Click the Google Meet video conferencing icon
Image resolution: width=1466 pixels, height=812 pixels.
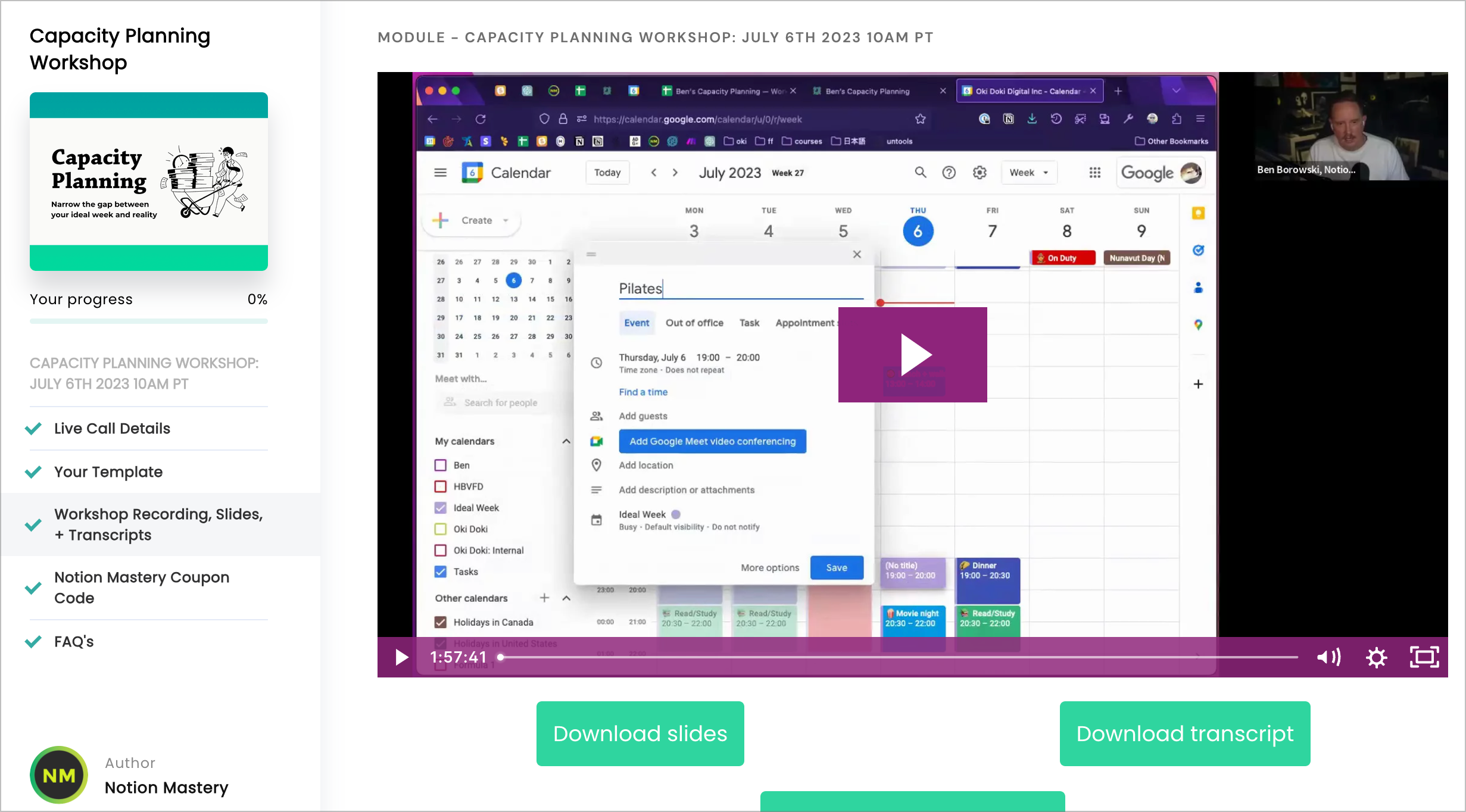597,441
